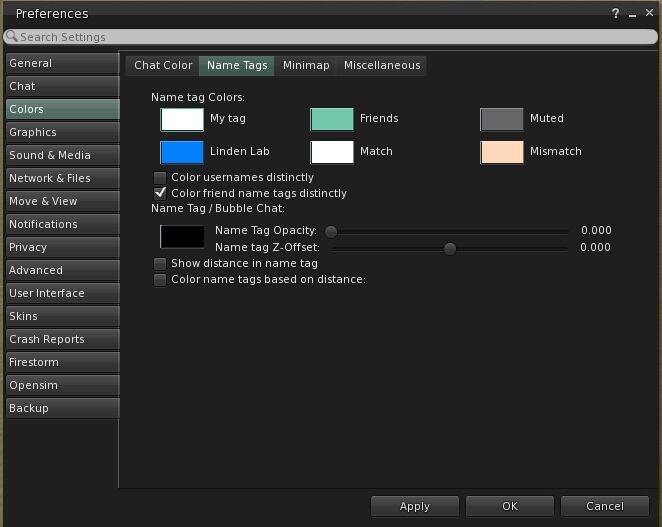Select the Skins section

(63, 316)
